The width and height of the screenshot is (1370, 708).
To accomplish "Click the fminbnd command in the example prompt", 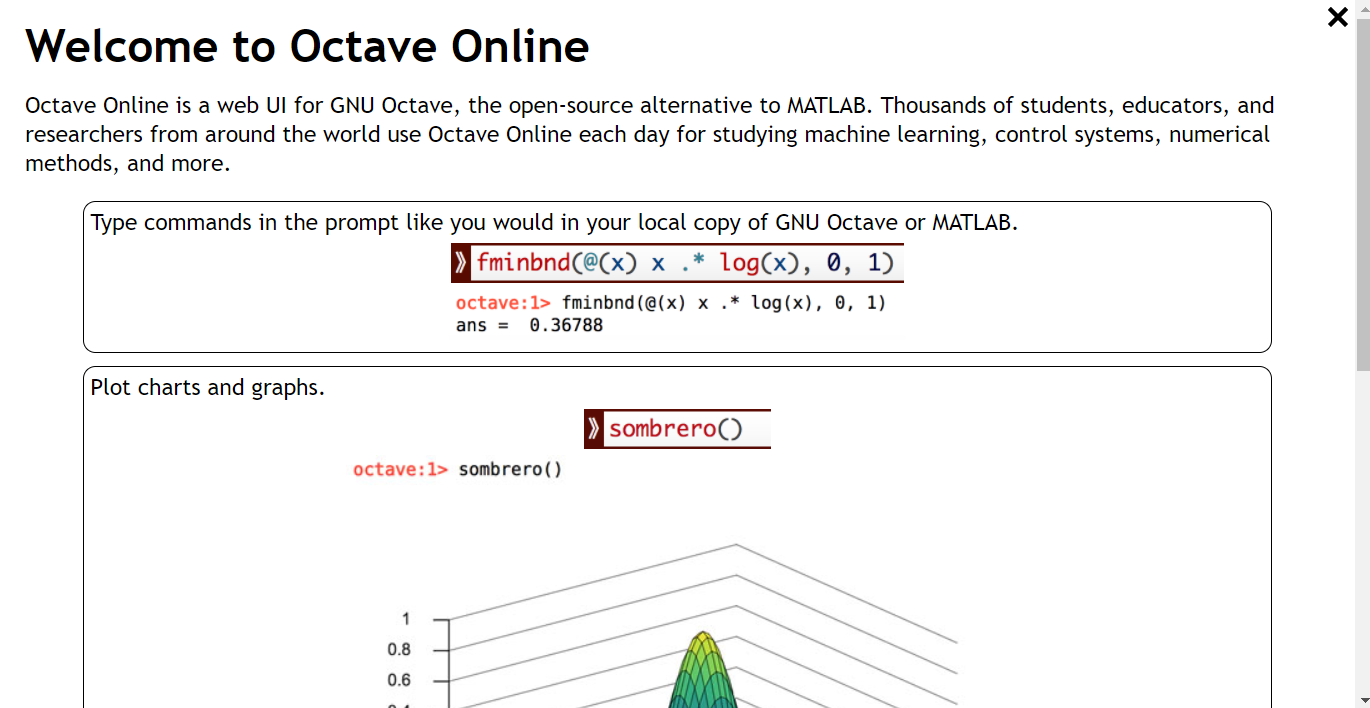I will [x=685, y=263].
